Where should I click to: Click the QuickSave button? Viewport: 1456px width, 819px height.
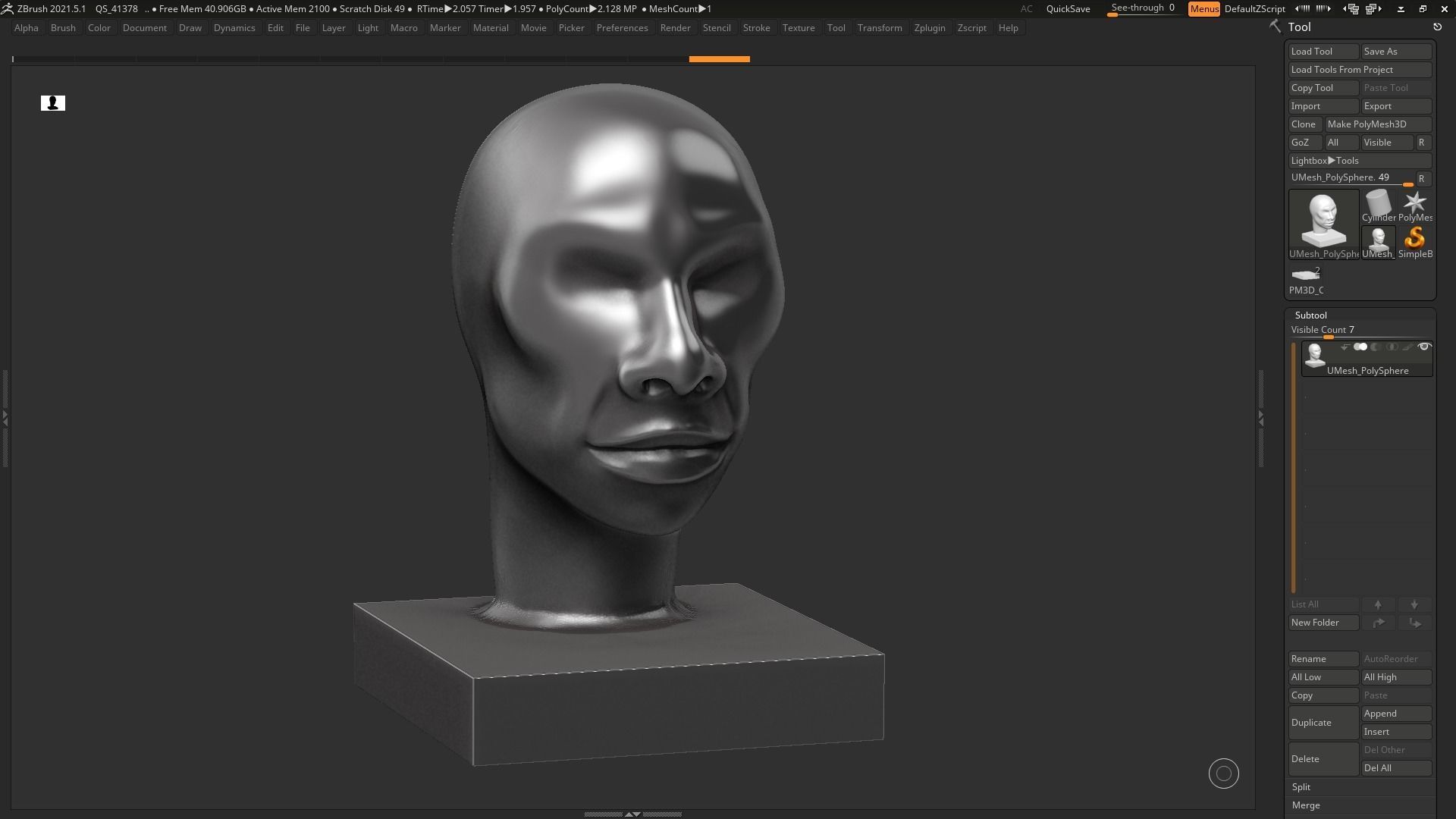1068,8
